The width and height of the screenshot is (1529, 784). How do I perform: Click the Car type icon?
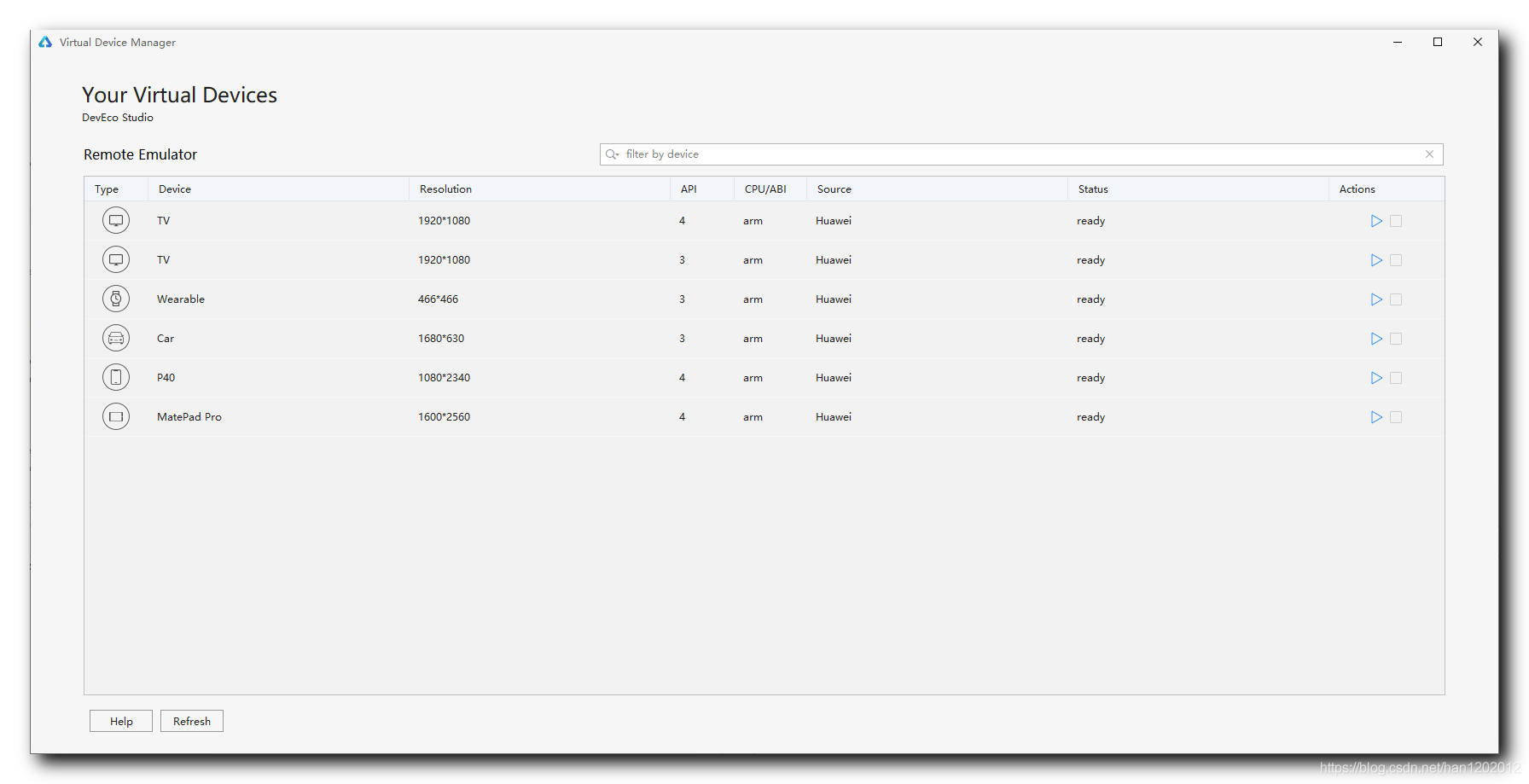click(x=116, y=338)
